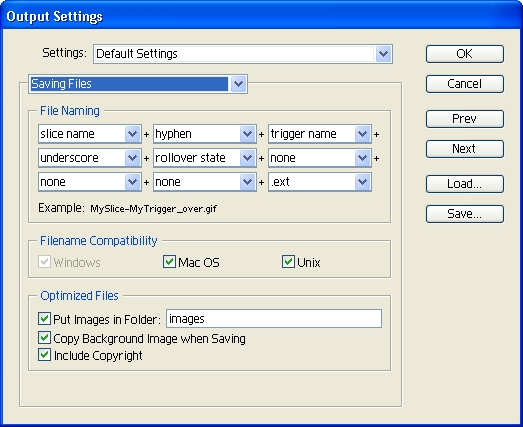Click the File Naming group label
The width and height of the screenshot is (523, 427).
click(x=70, y=111)
